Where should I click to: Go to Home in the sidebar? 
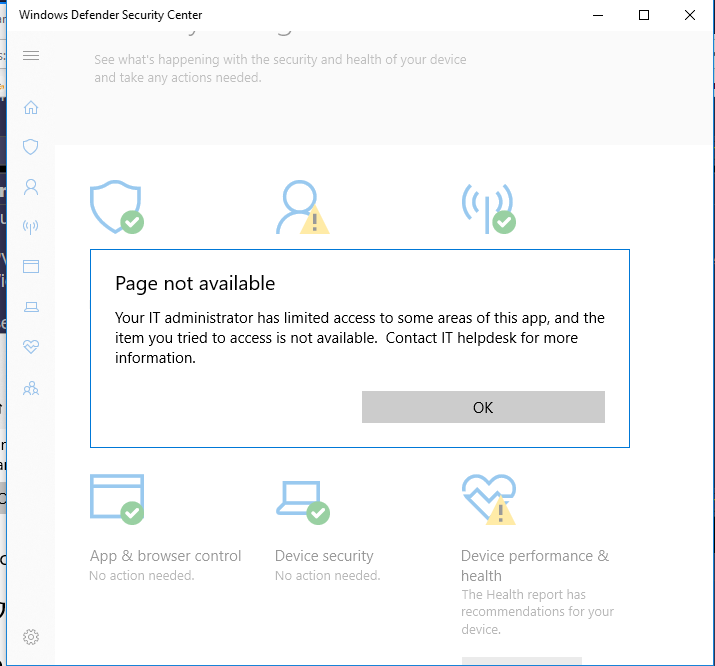click(31, 108)
